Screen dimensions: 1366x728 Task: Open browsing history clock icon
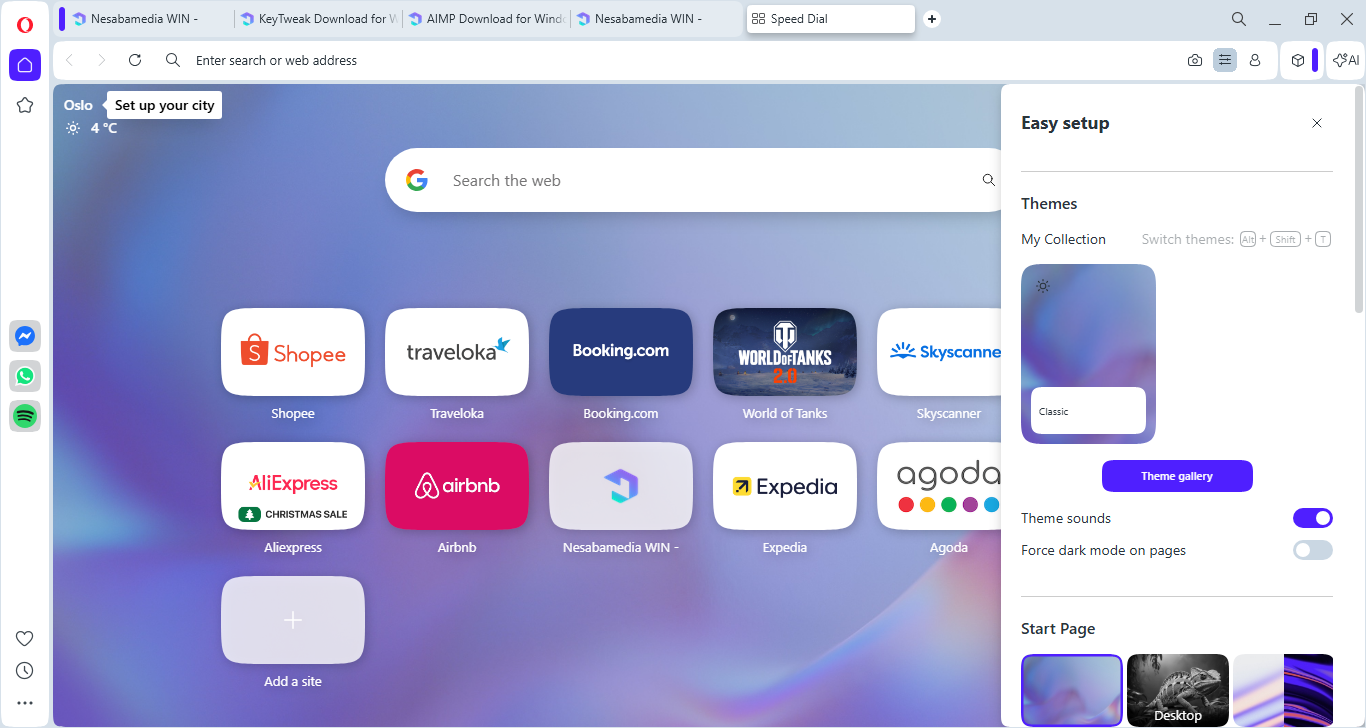(x=25, y=670)
